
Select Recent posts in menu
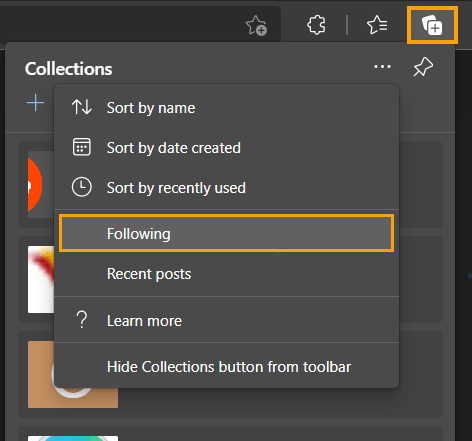[226, 274]
